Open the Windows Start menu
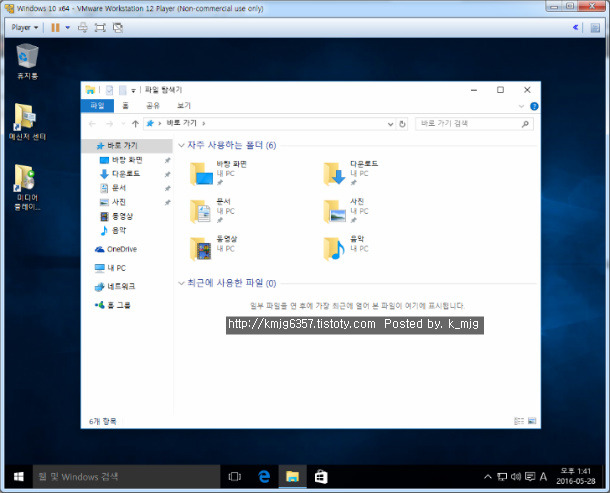This screenshot has width=610, height=493. pyautogui.click(x=18, y=477)
